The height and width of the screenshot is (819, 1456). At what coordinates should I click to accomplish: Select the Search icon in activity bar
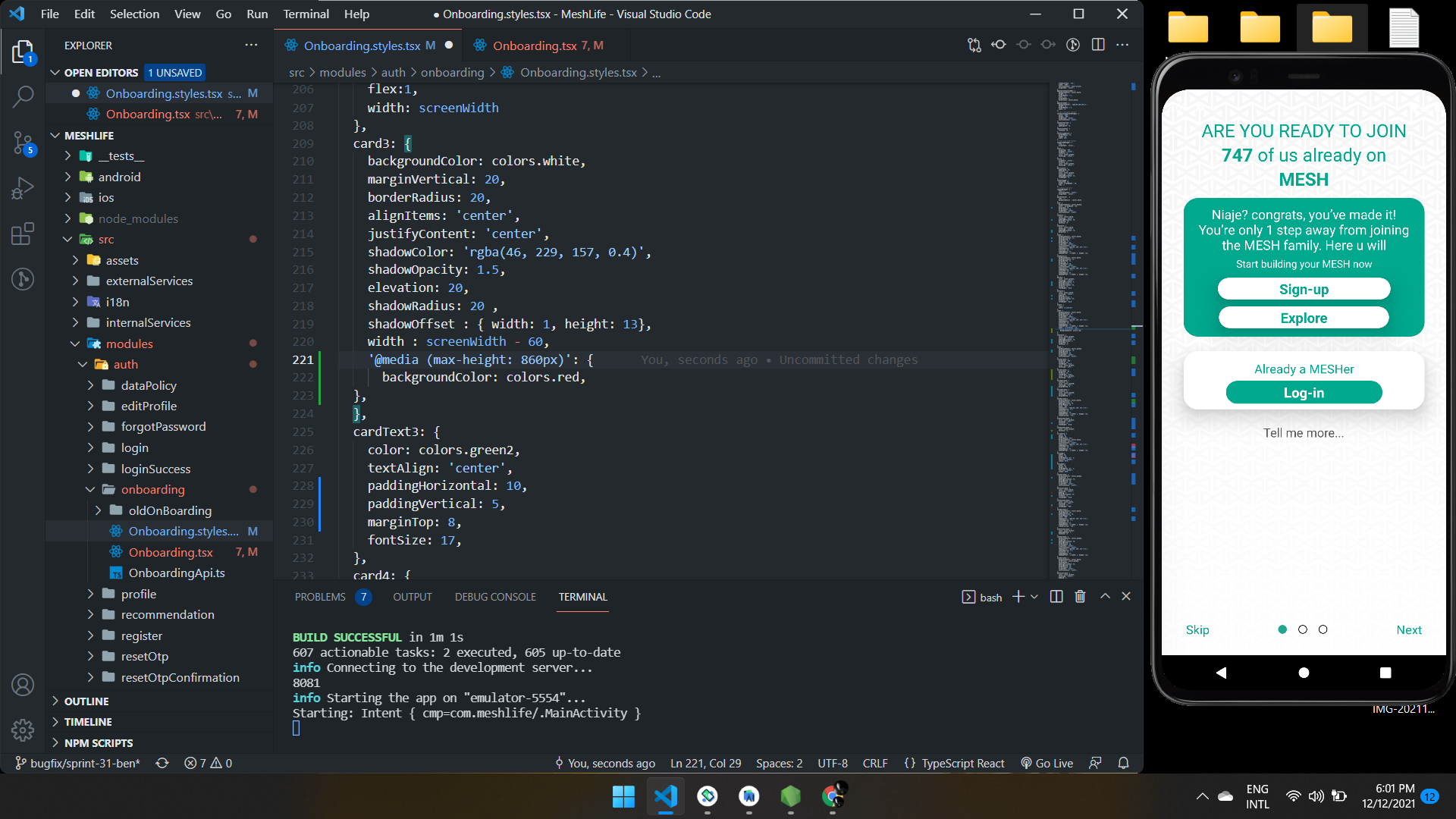coord(22,96)
